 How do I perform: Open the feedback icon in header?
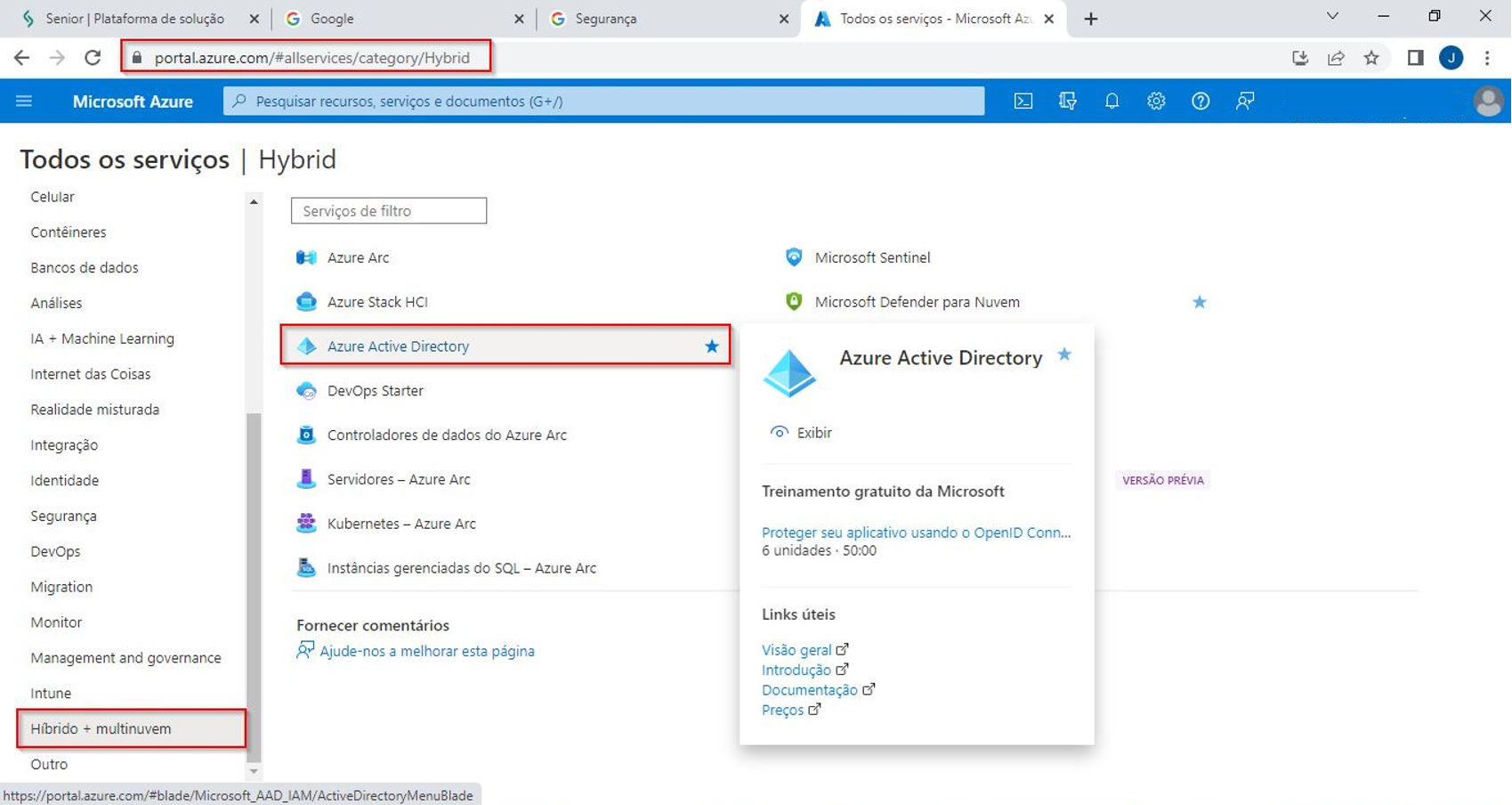tap(1245, 102)
